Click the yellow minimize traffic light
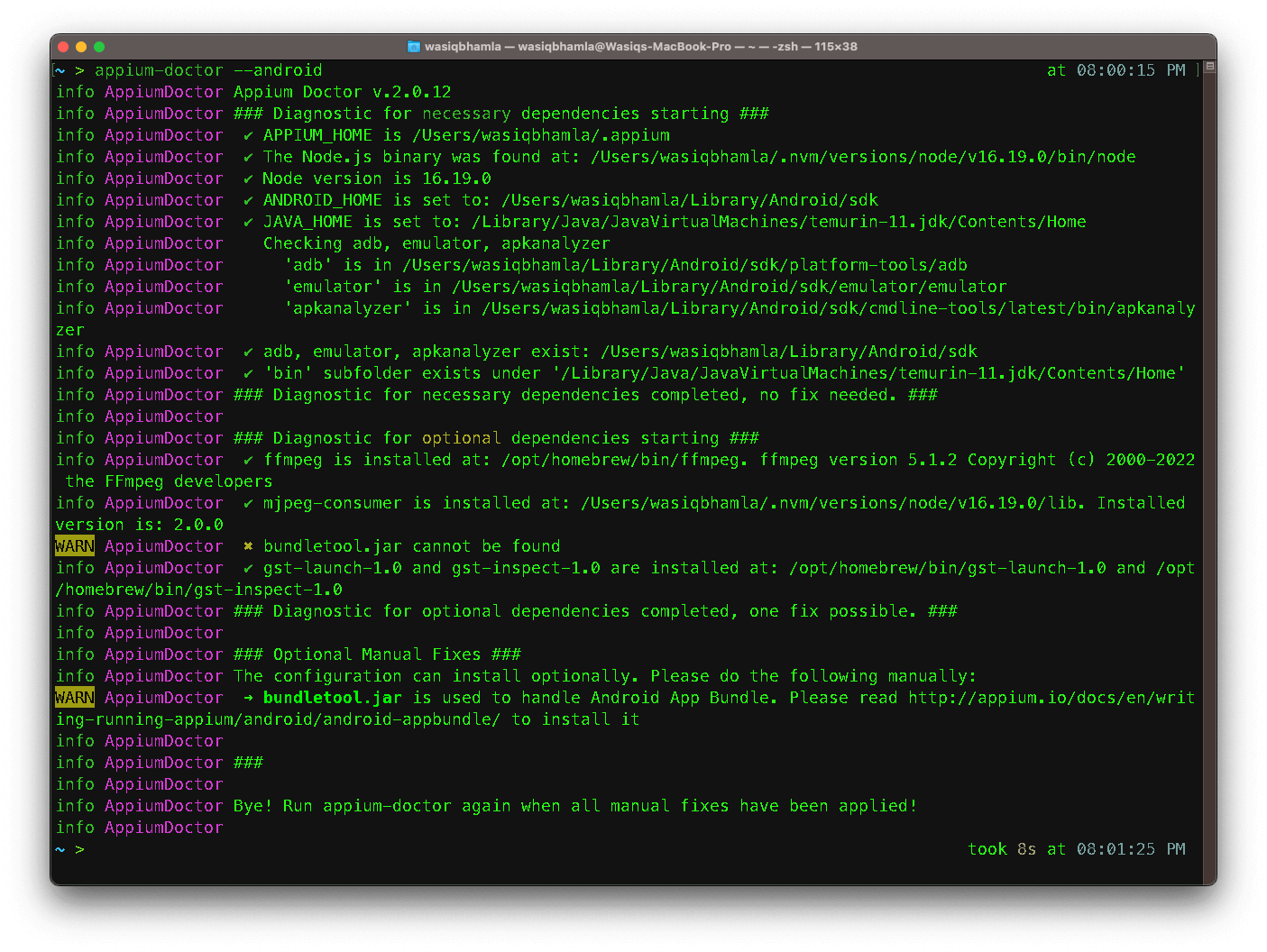This screenshot has width=1267, height=952. click(80, 46)
